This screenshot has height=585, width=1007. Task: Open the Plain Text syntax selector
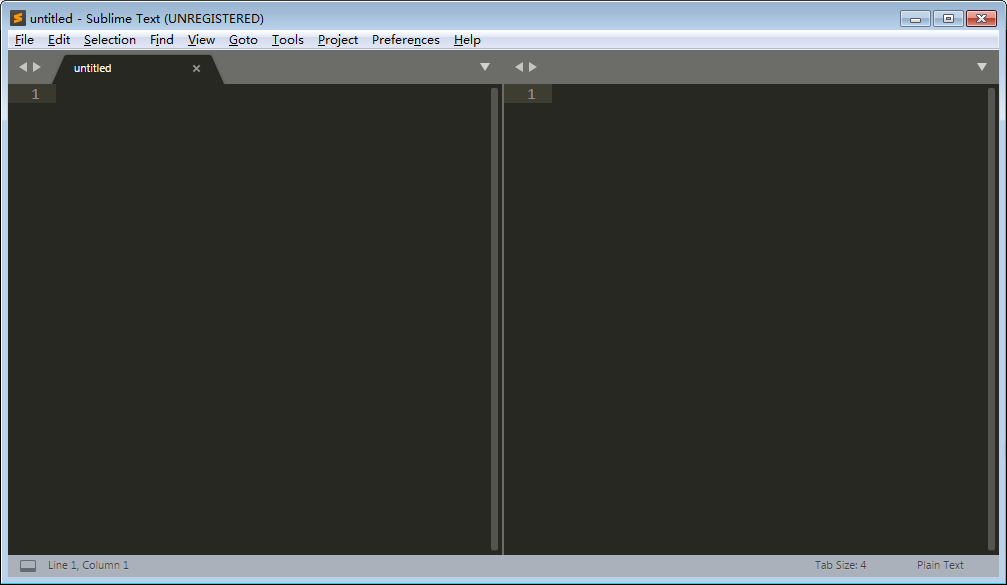point(940,565)
